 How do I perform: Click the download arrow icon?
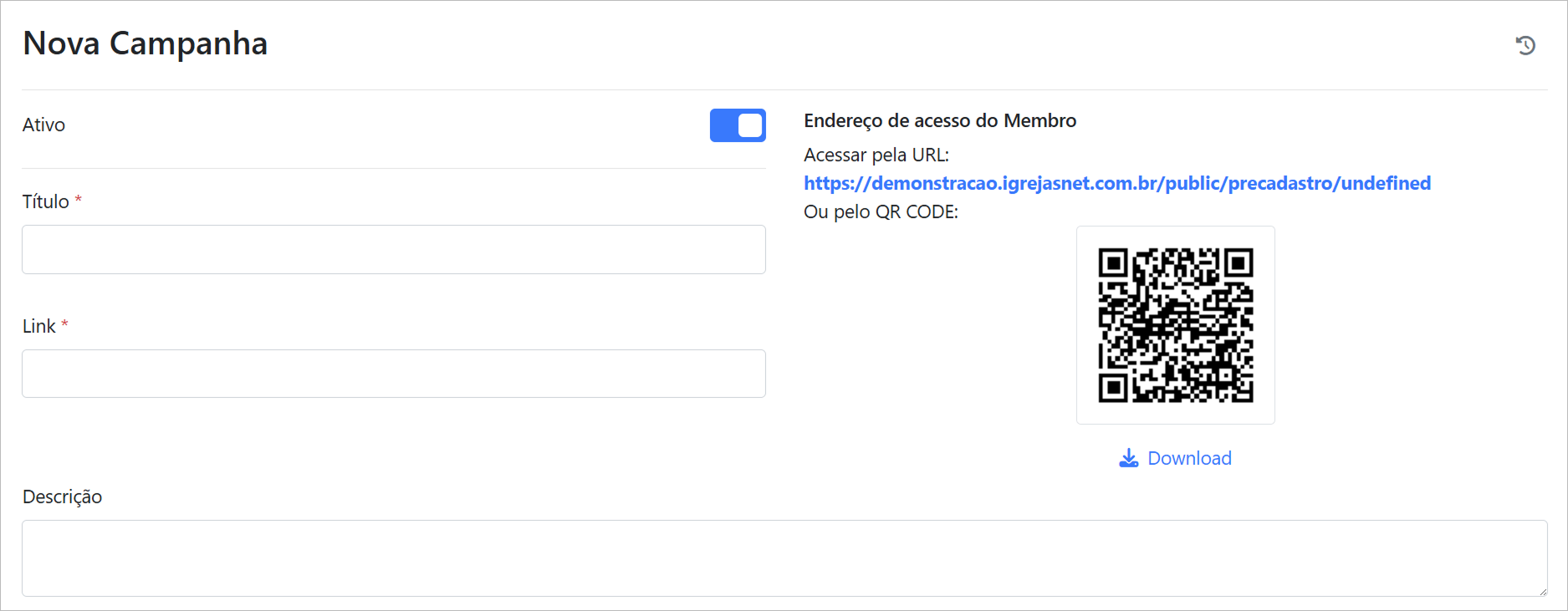[x=1128, y=458]
